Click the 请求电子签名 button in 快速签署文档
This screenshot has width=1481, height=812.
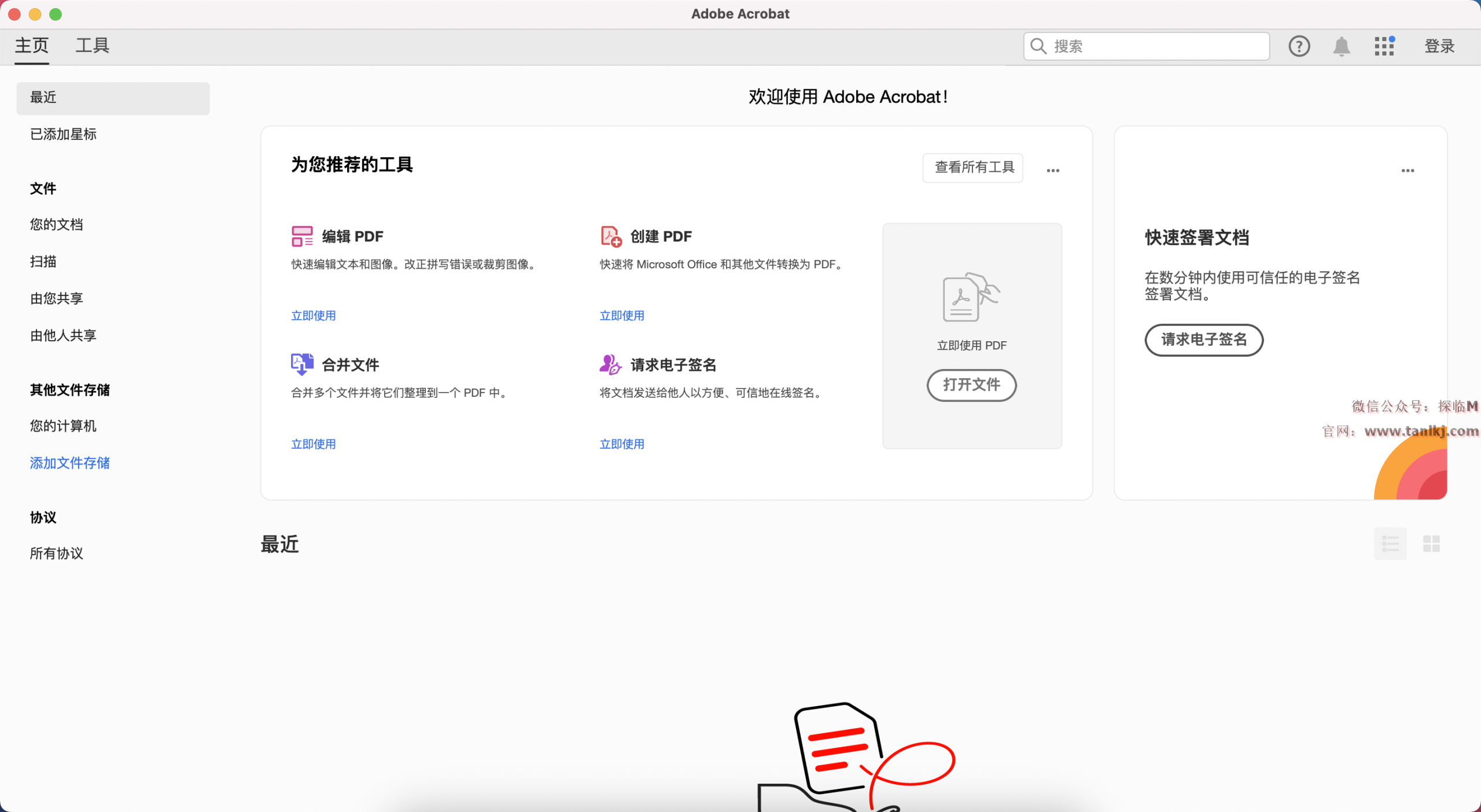(x=1204, y=340)
